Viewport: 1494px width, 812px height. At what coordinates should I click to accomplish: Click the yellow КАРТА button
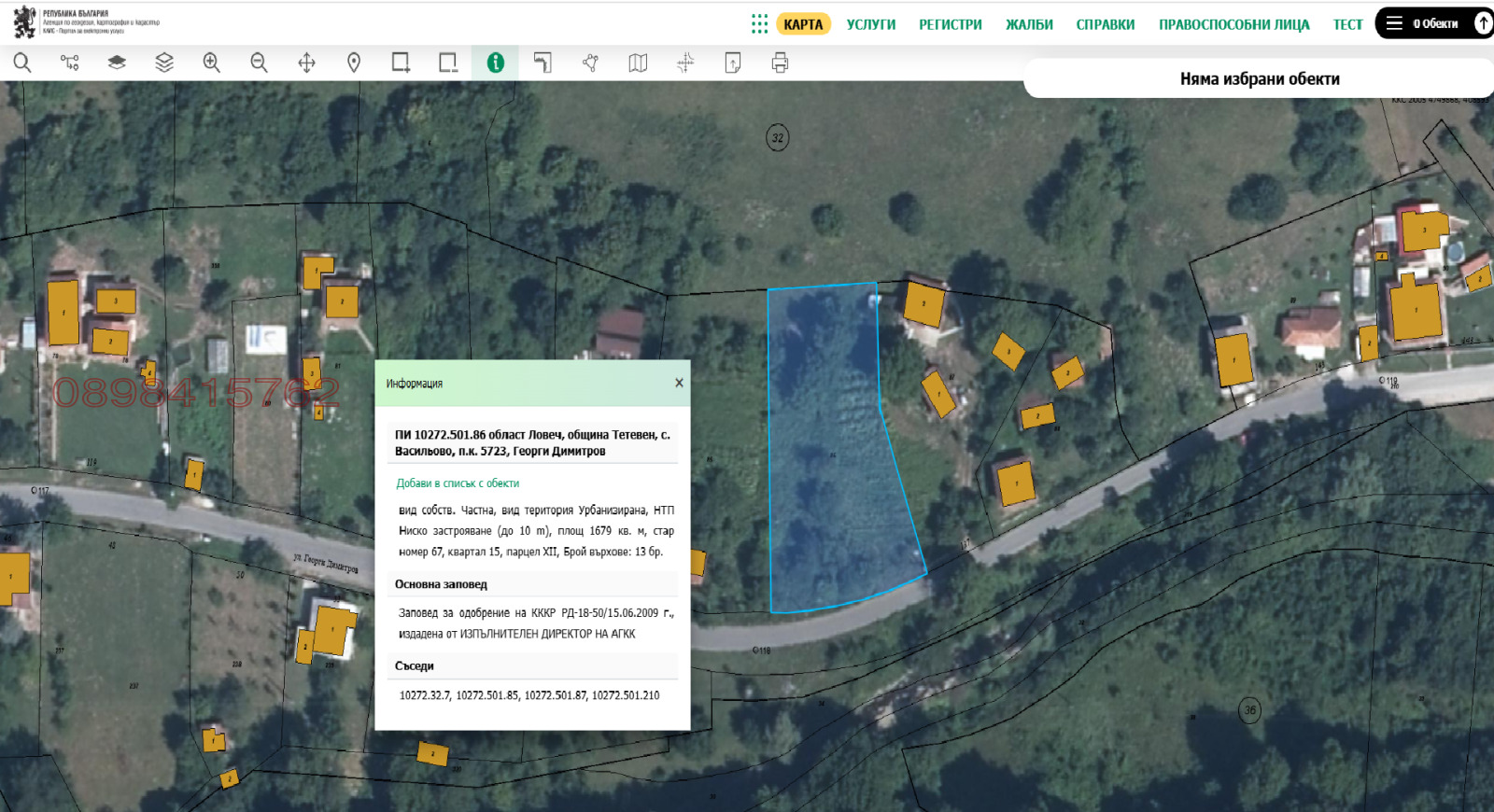click(x=803, y=24)
